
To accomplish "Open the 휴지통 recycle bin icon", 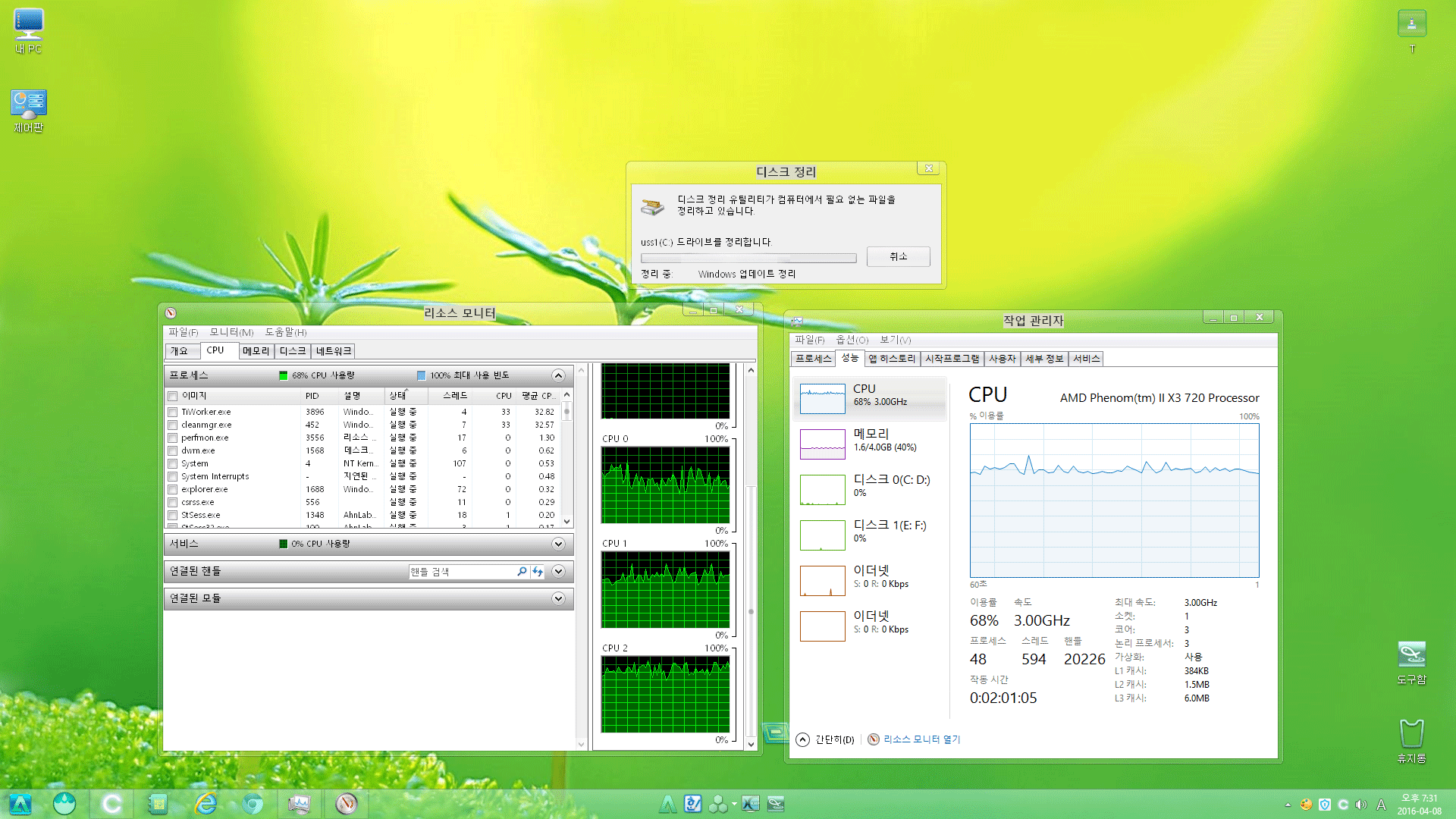I will (x=1411, y=741).
